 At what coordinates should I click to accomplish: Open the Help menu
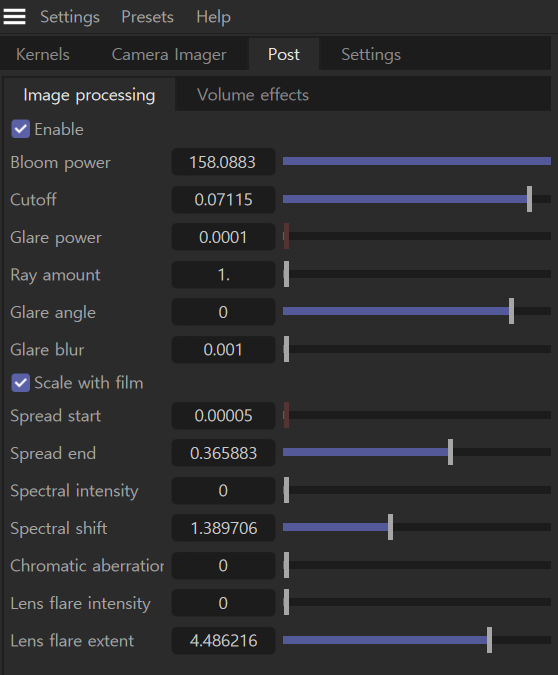pyautogui.click(x=214, y=17)
